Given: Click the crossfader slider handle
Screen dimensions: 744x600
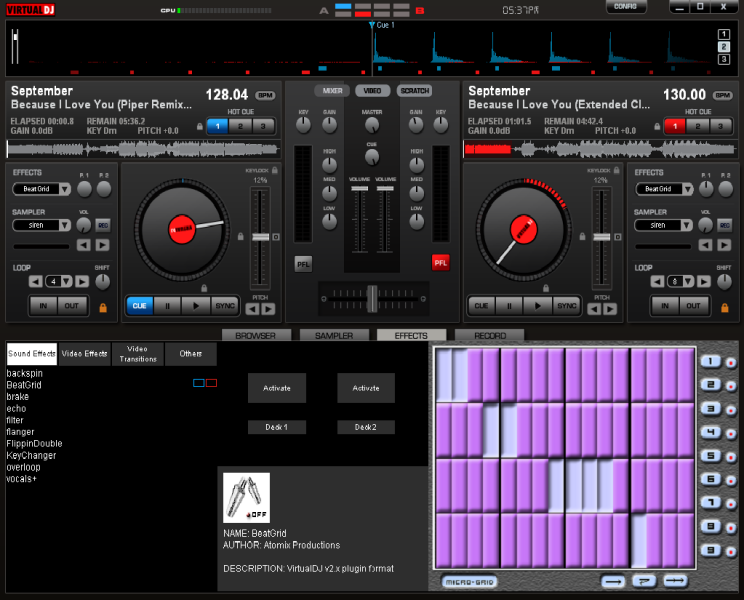Looking at the screenshot, I should tap(372, 297).
